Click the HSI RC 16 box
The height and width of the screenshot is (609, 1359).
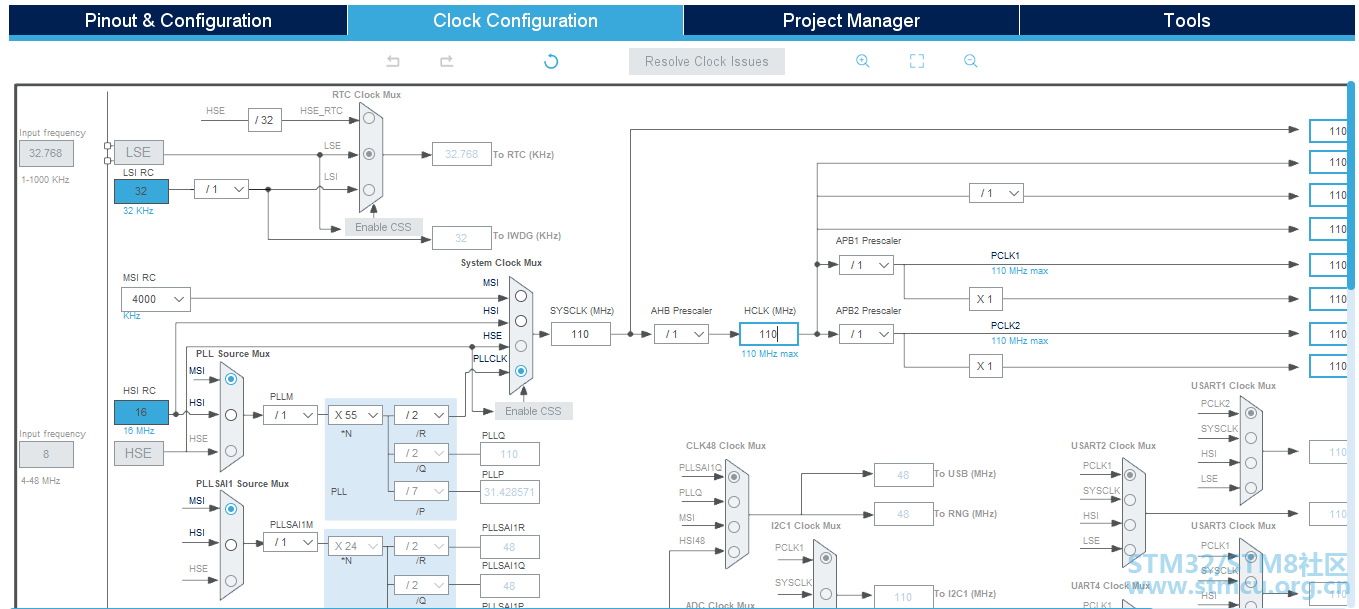point(141,412)
